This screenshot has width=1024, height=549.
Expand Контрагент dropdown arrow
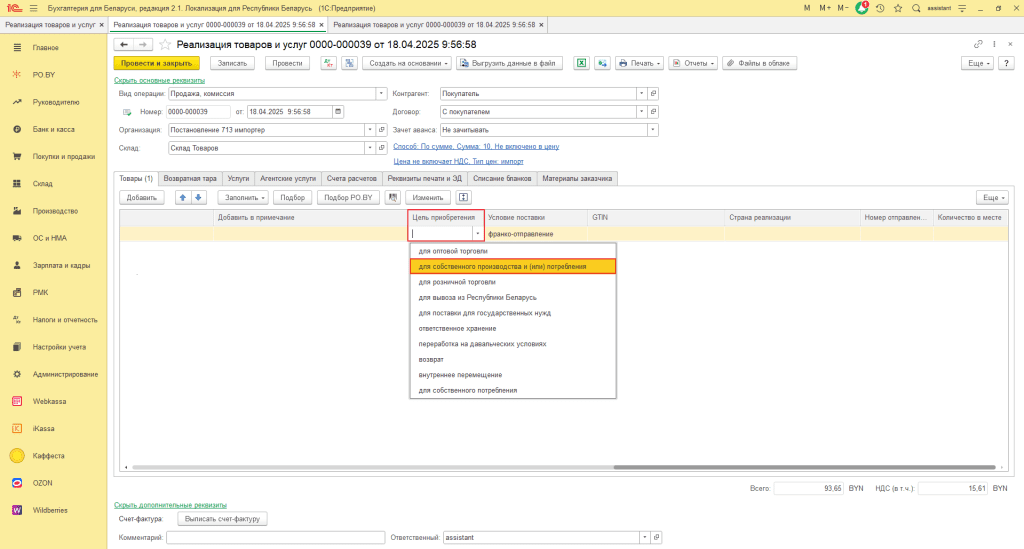[641, 93]
